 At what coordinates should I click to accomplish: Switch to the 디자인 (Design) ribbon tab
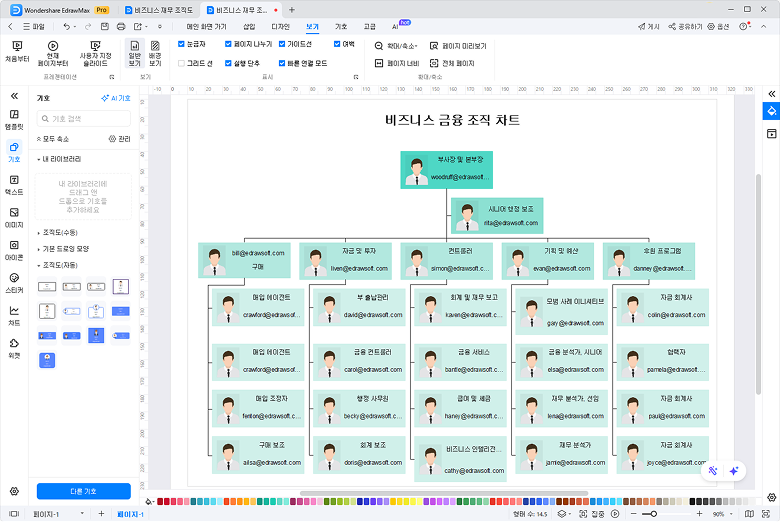click(x=280, y=26)
